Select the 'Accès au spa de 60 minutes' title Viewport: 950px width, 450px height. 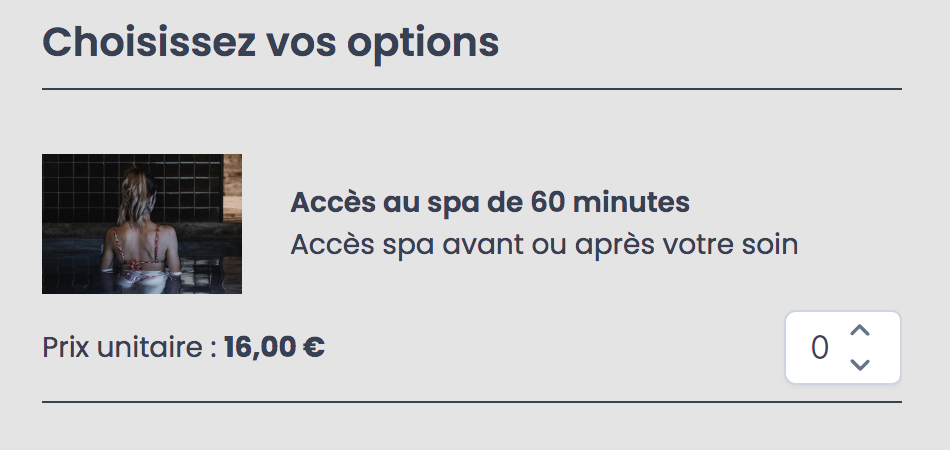[x=490, y=203]
